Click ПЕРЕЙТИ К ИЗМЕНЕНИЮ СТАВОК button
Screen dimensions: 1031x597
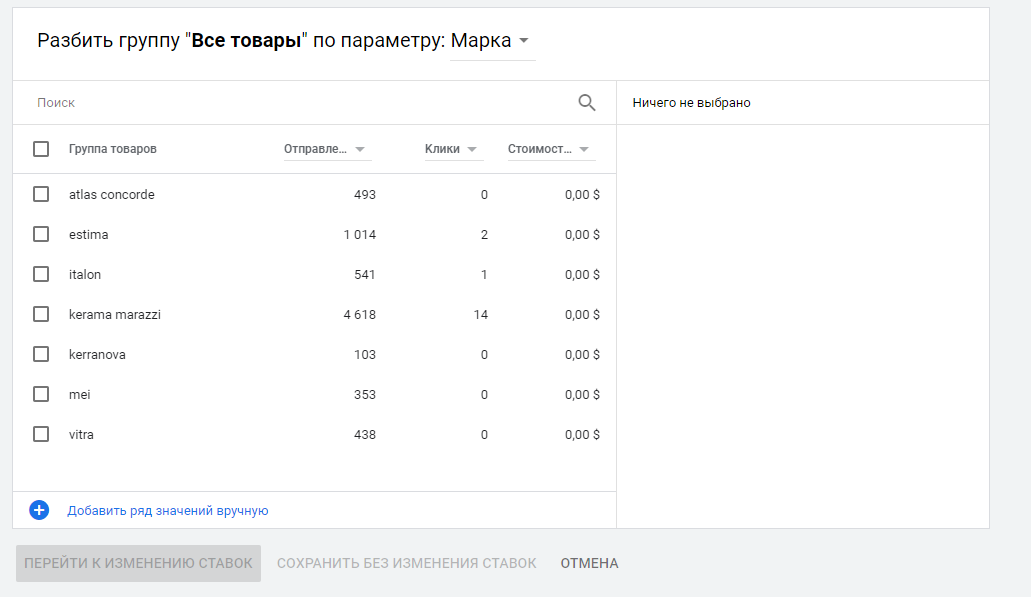click(x=138, y=563)
